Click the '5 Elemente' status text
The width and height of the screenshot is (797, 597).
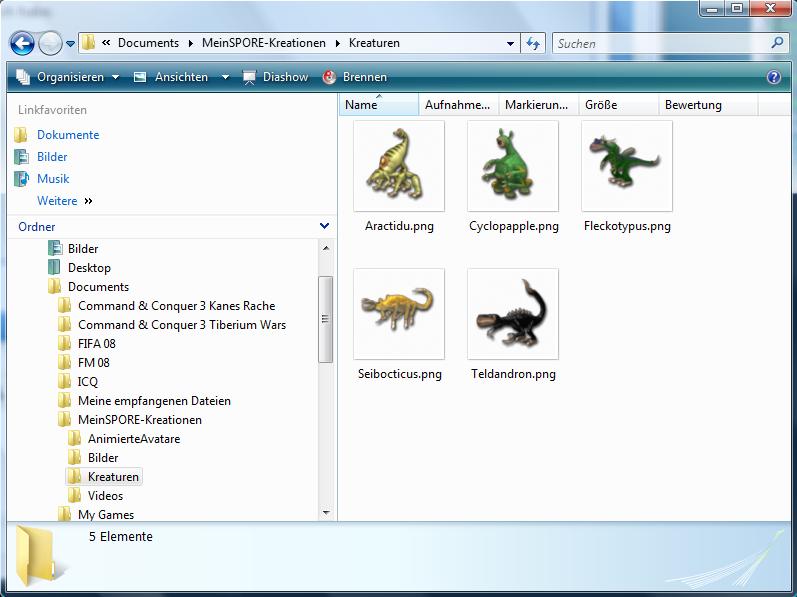(x=120, y=537)
